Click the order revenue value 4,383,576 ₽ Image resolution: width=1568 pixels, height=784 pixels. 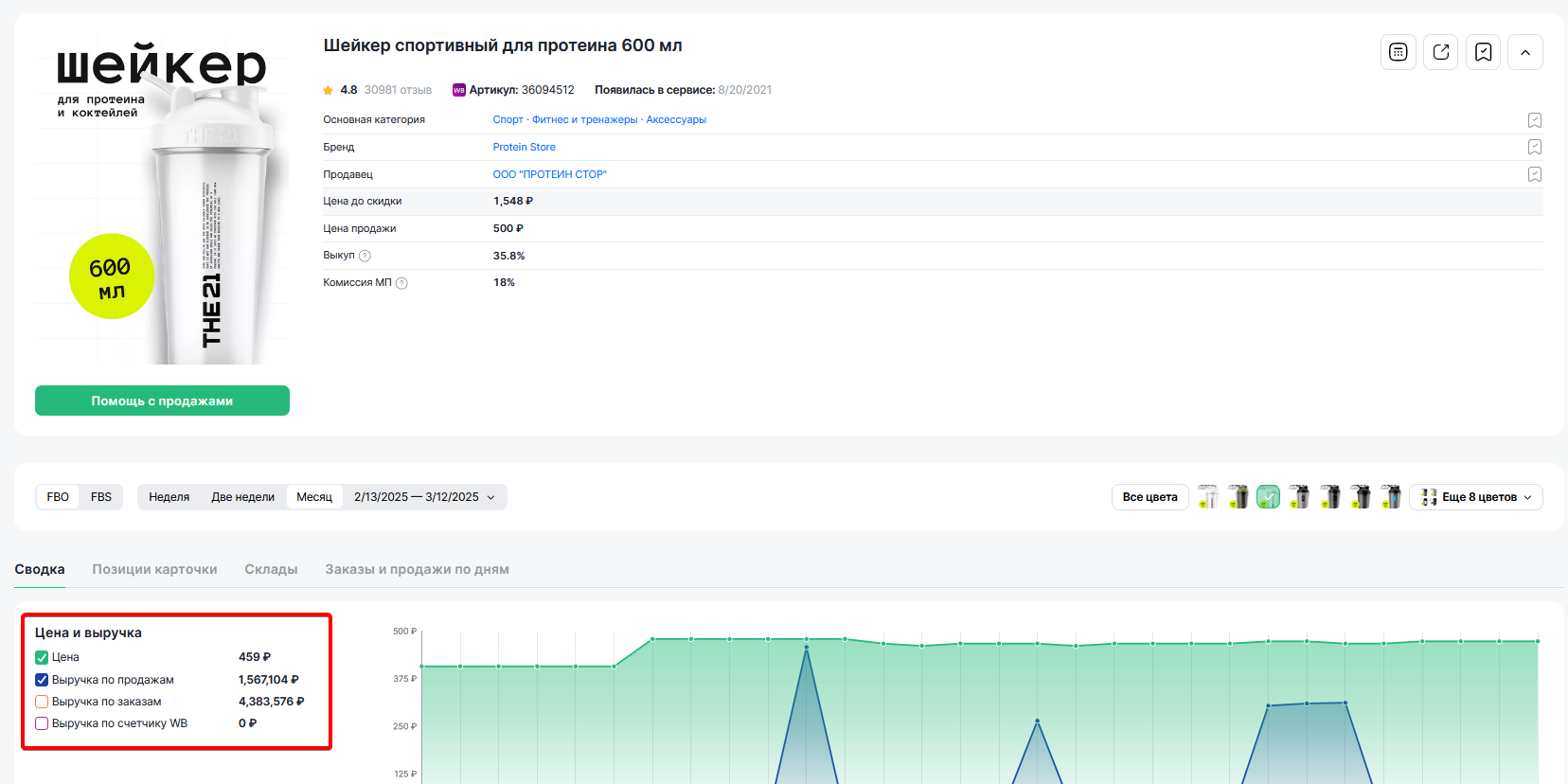(272, 702)
